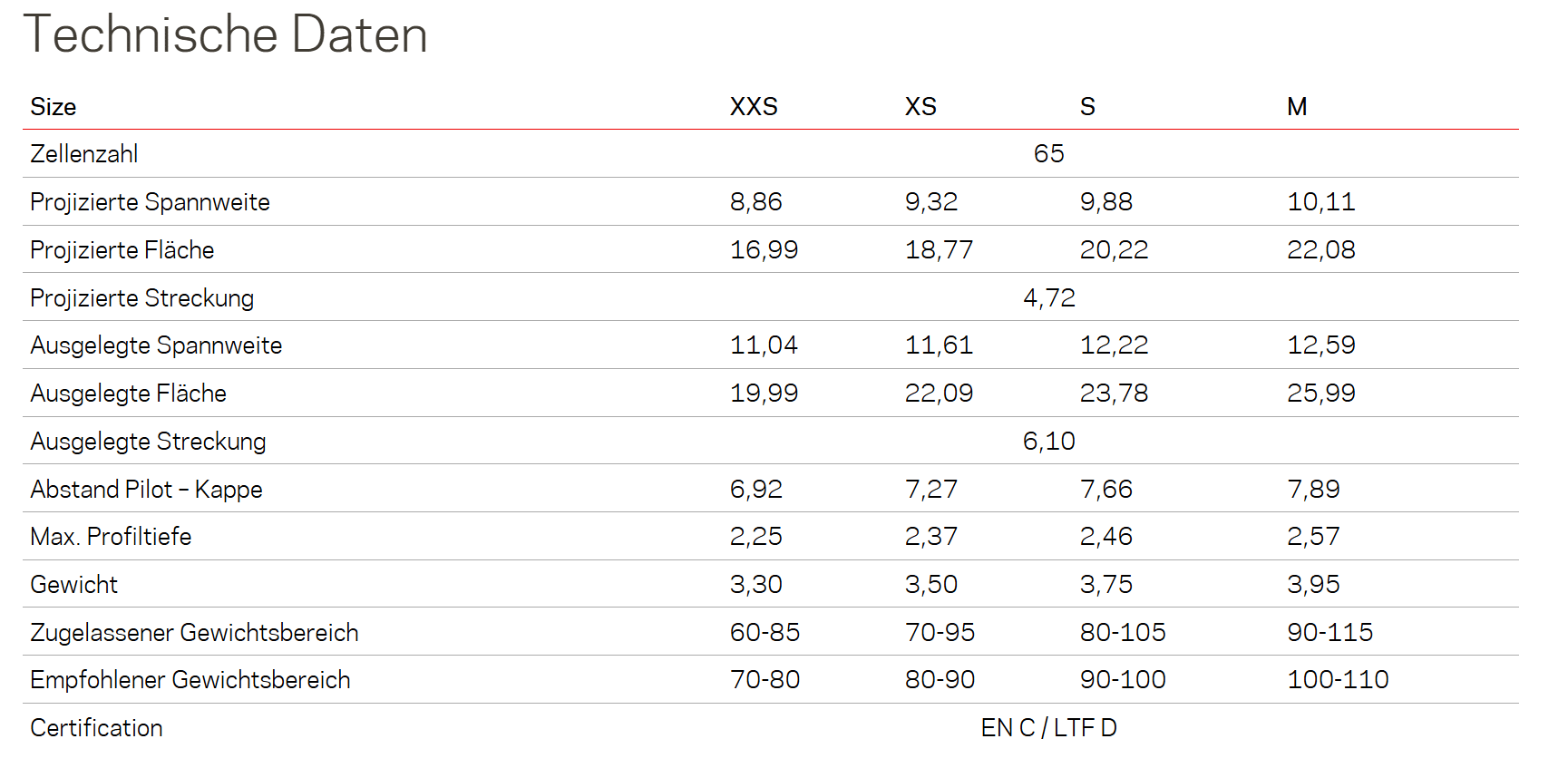
Task: Select Ausgelegte Spannweite value 12,59
Action: pyautogui.click(x=1320, y=345)
